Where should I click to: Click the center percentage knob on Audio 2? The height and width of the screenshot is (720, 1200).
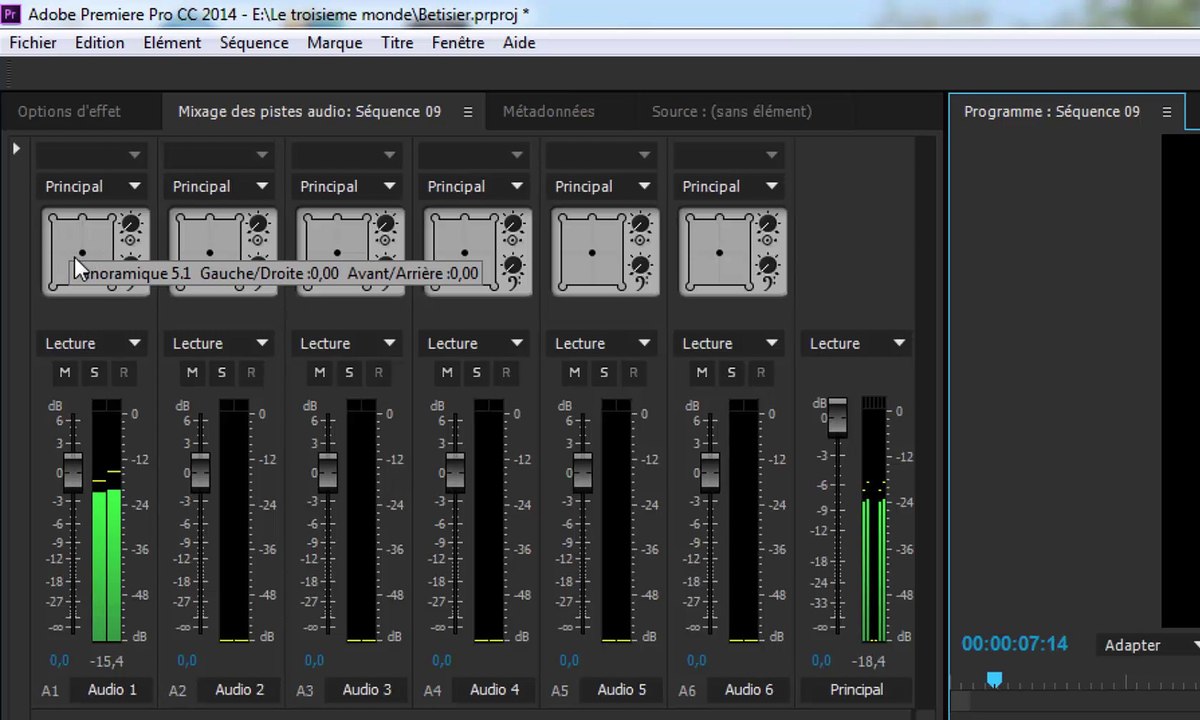(258, 225)
